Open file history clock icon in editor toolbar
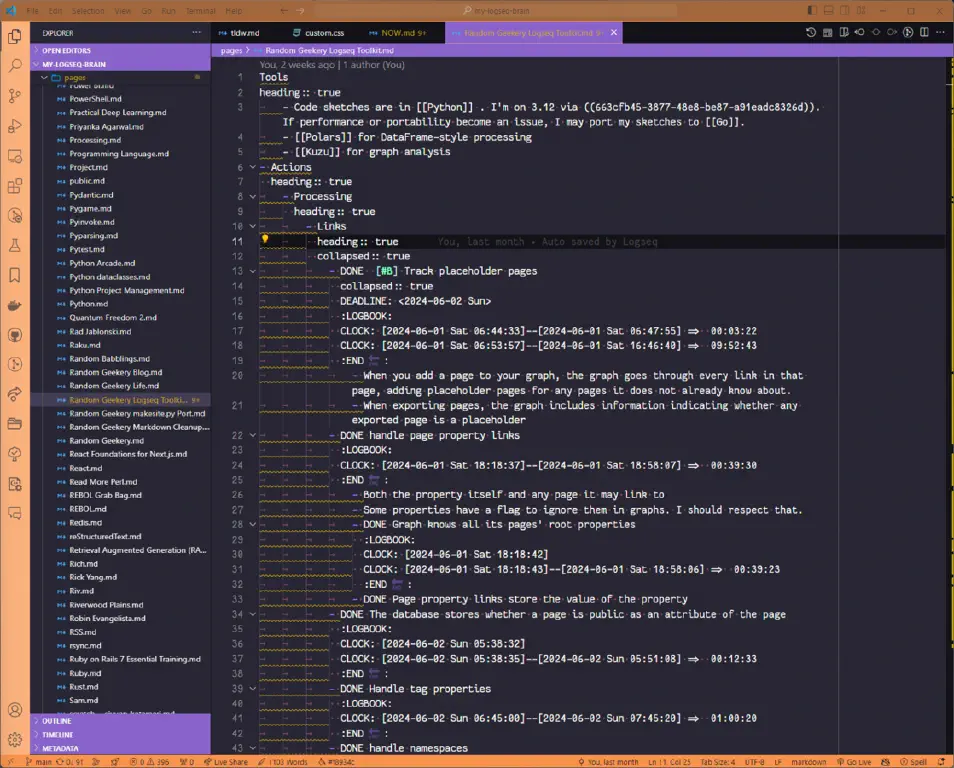The width and height of the screenshot is (954, 768). [811, 32]
